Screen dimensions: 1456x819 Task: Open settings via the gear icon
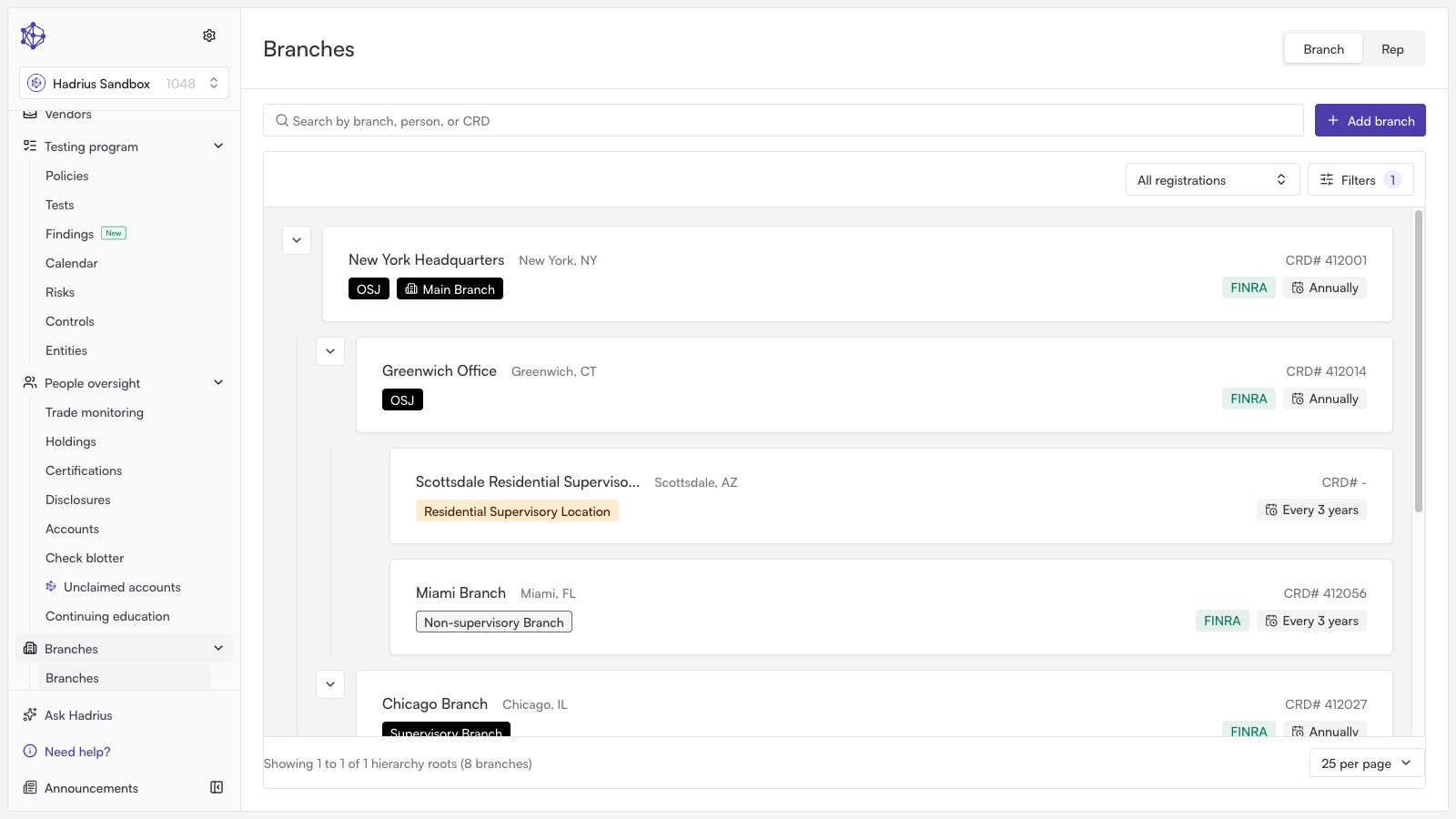(x=209, y=35)
